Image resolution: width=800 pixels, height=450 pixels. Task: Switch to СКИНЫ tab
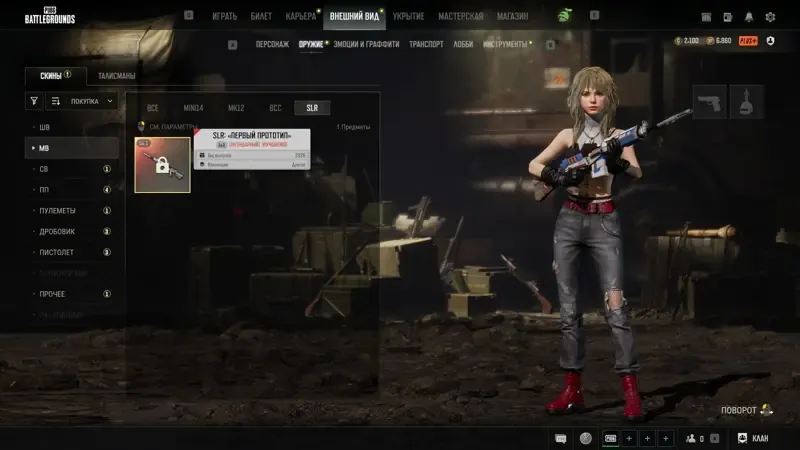coord(56,76)
